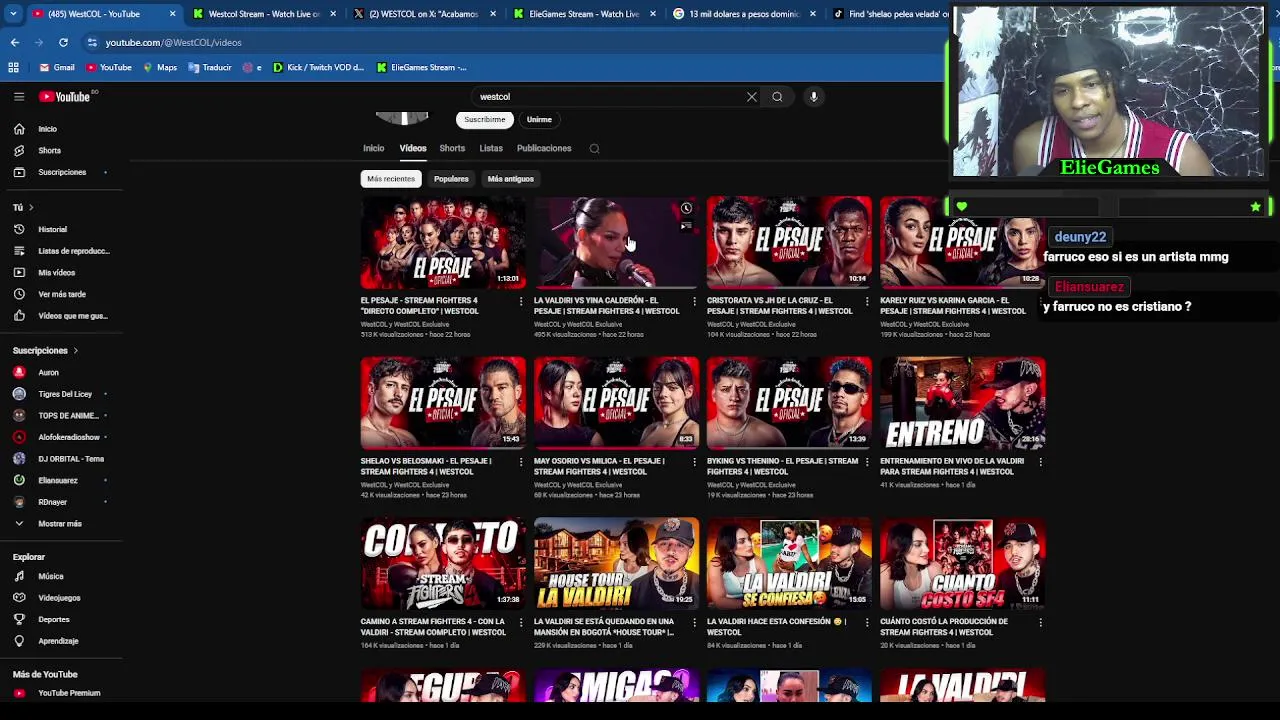Select the Videos channel tab

[x=413, y=148]
